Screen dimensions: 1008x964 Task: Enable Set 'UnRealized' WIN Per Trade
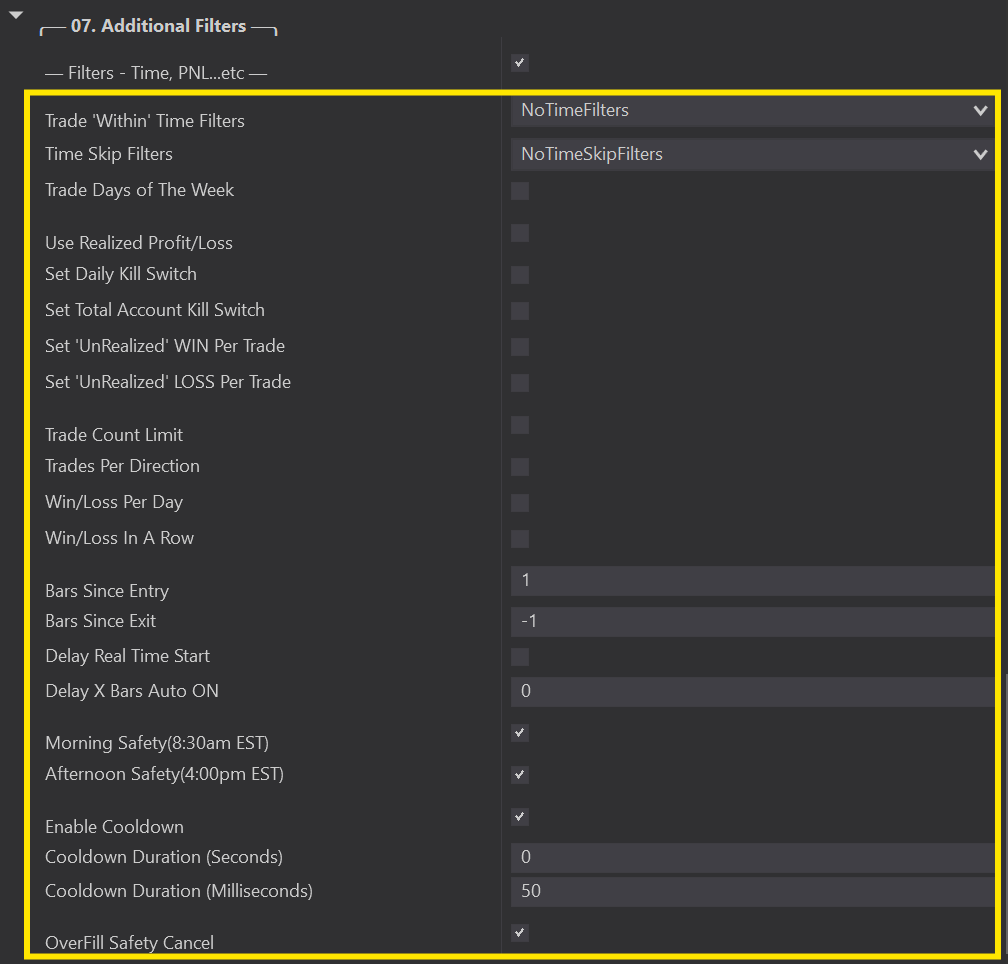pyautogui.click(x=520, y=347)
